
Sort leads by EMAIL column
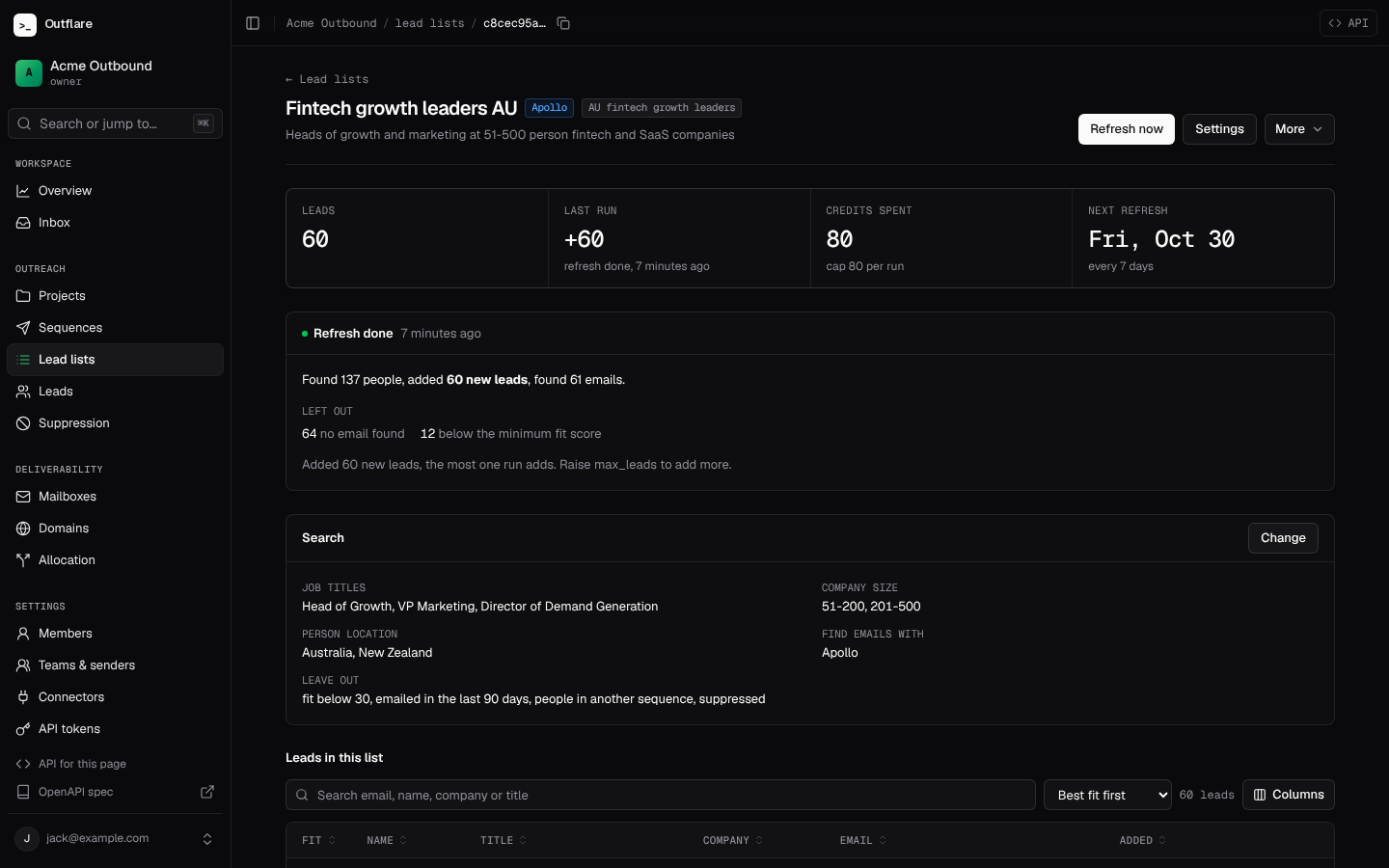click(x=863, y=841)
